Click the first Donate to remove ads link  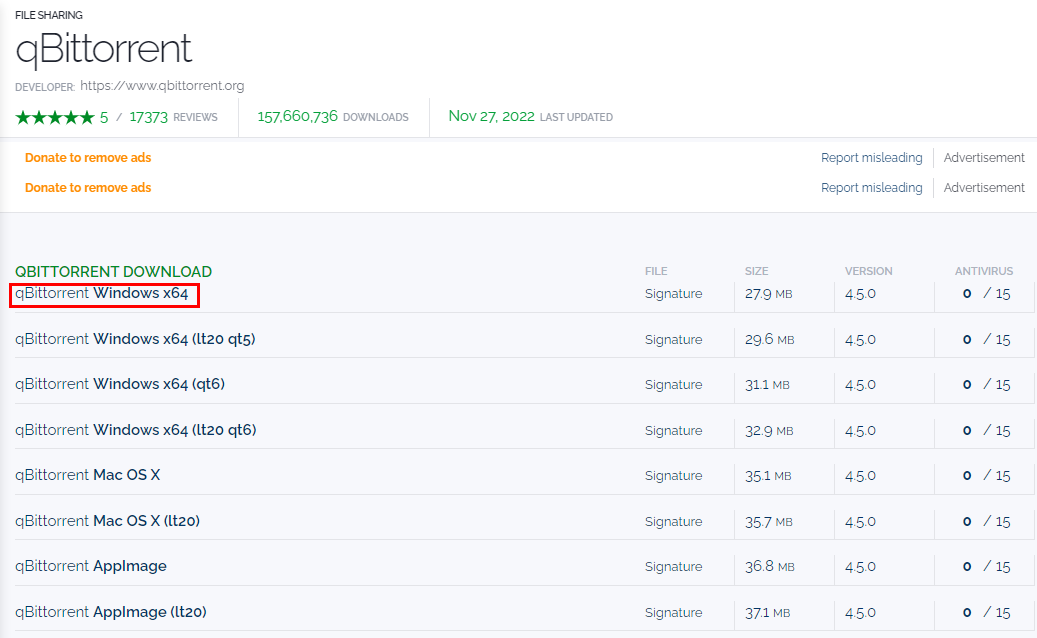click(x=88, y=157)
